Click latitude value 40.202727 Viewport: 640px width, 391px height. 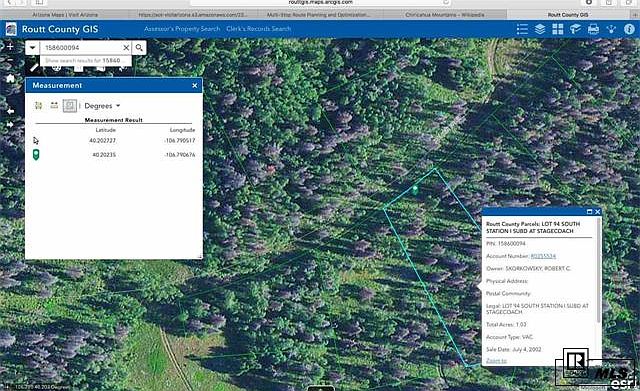pyautogui.click(x=102, y=140)
